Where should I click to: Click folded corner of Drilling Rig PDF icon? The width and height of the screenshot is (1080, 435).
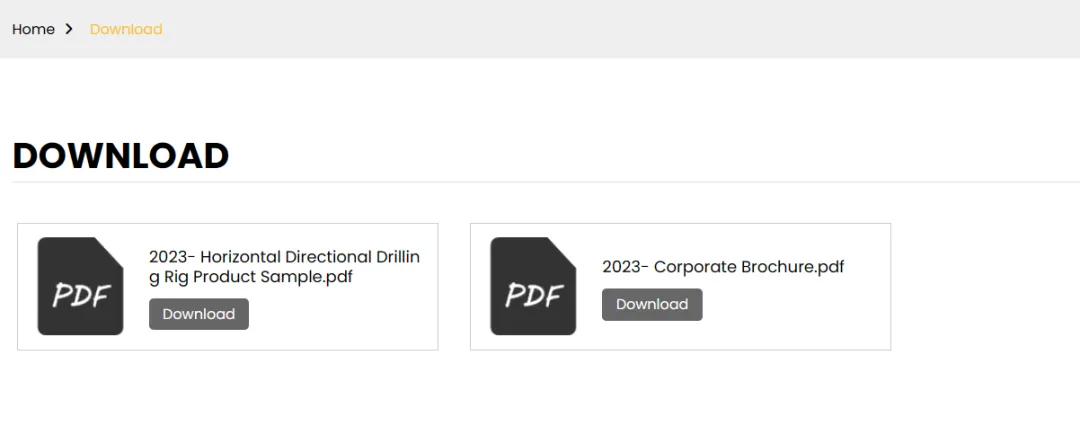tap(110, 250)
